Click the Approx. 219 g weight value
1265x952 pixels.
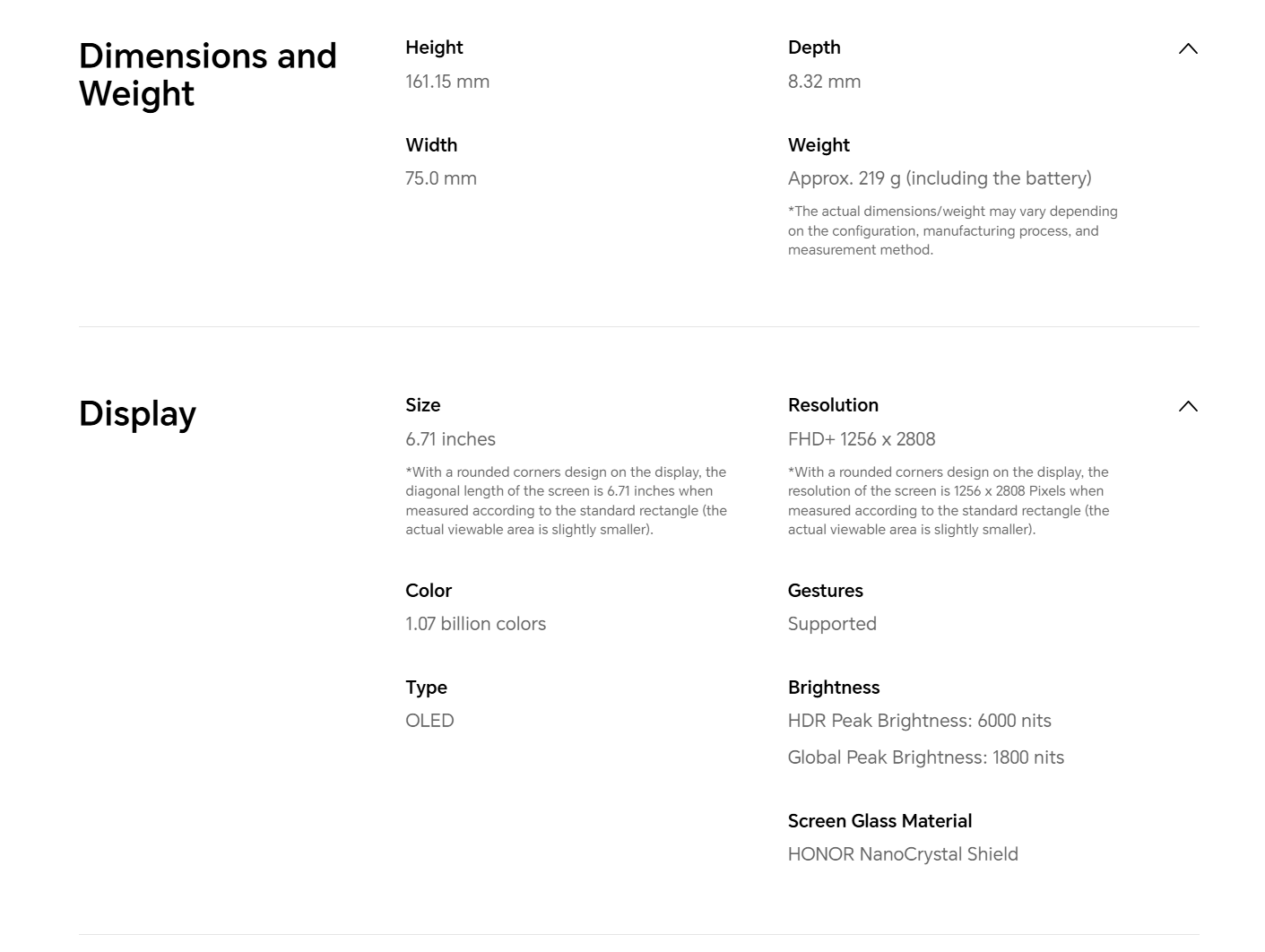(940, 178)
